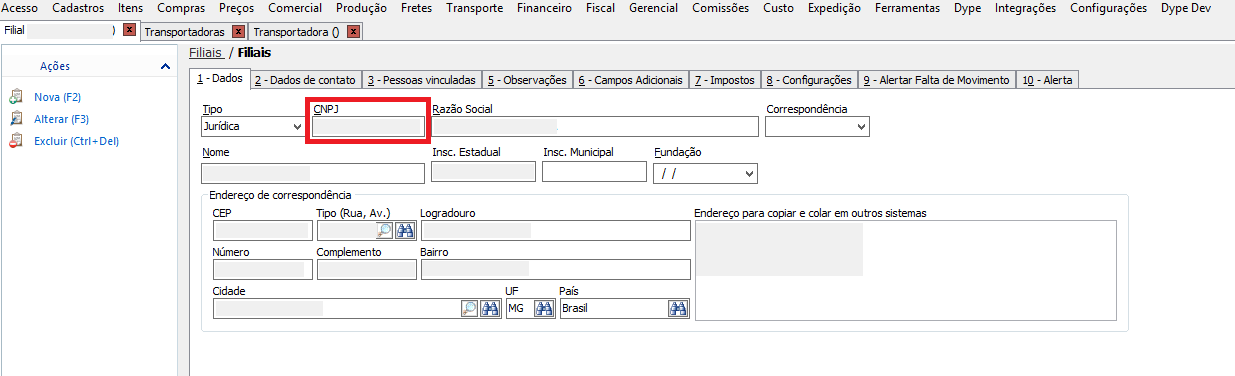This screenshot has width=1235, height=376.
Task: Open the Cadastros menu
Action: (x=78, y=8)
